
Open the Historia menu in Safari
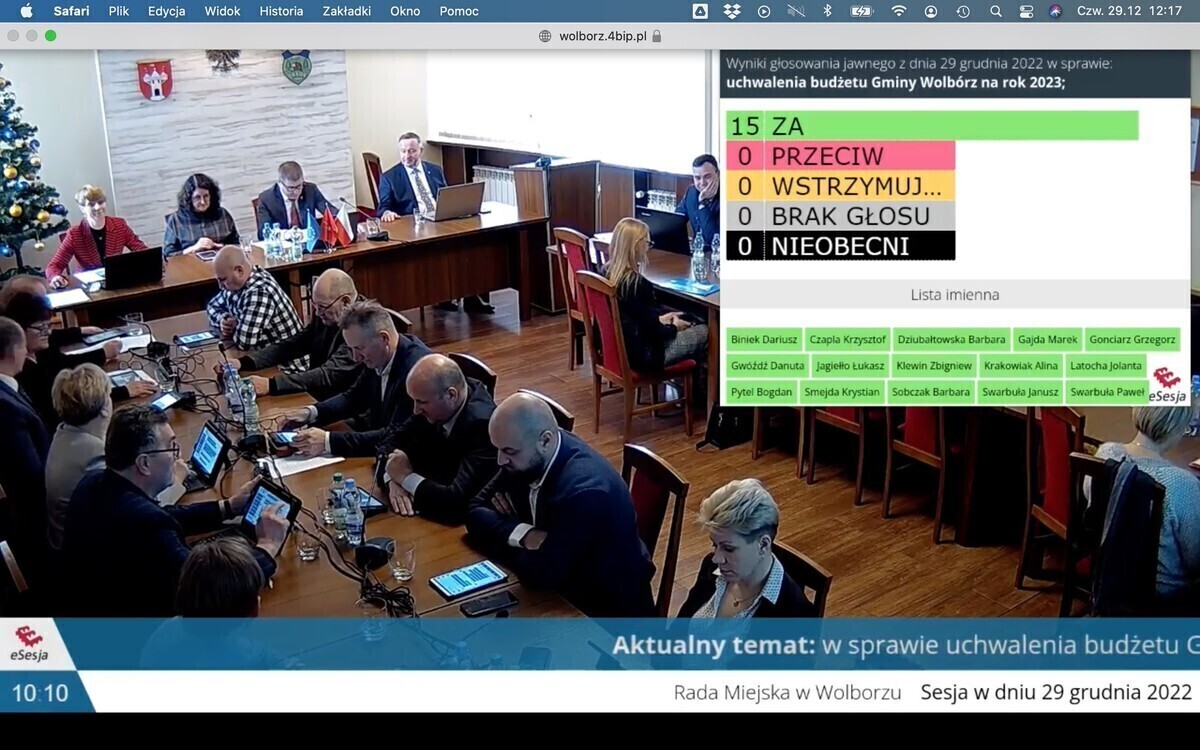tap(281, 11)
